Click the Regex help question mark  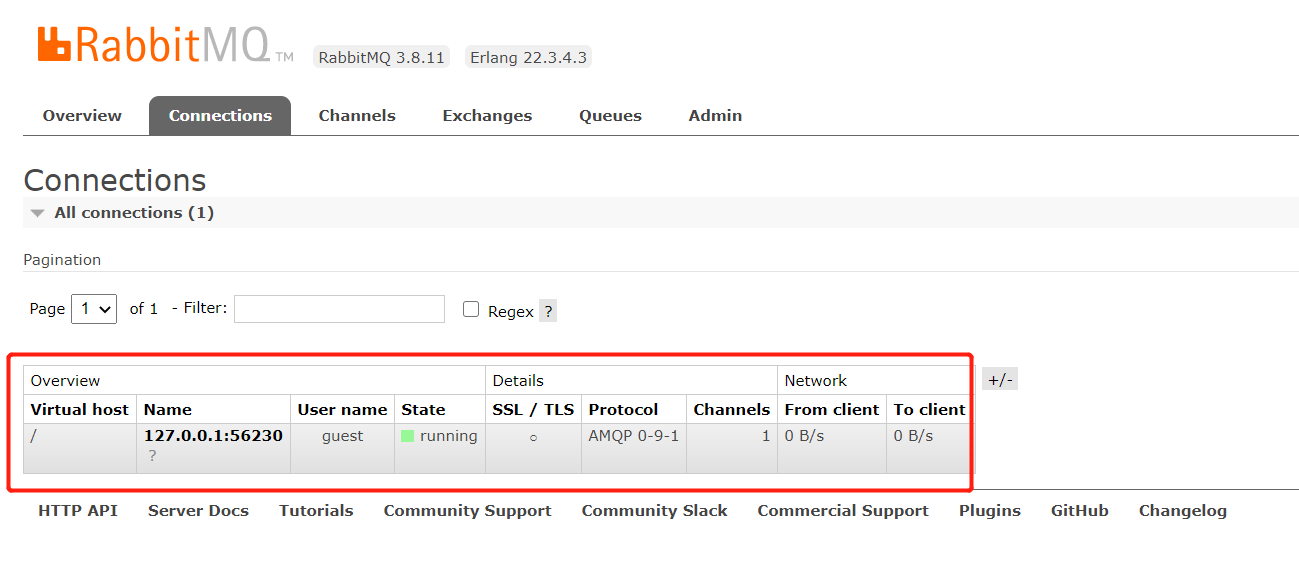point(548,311)
